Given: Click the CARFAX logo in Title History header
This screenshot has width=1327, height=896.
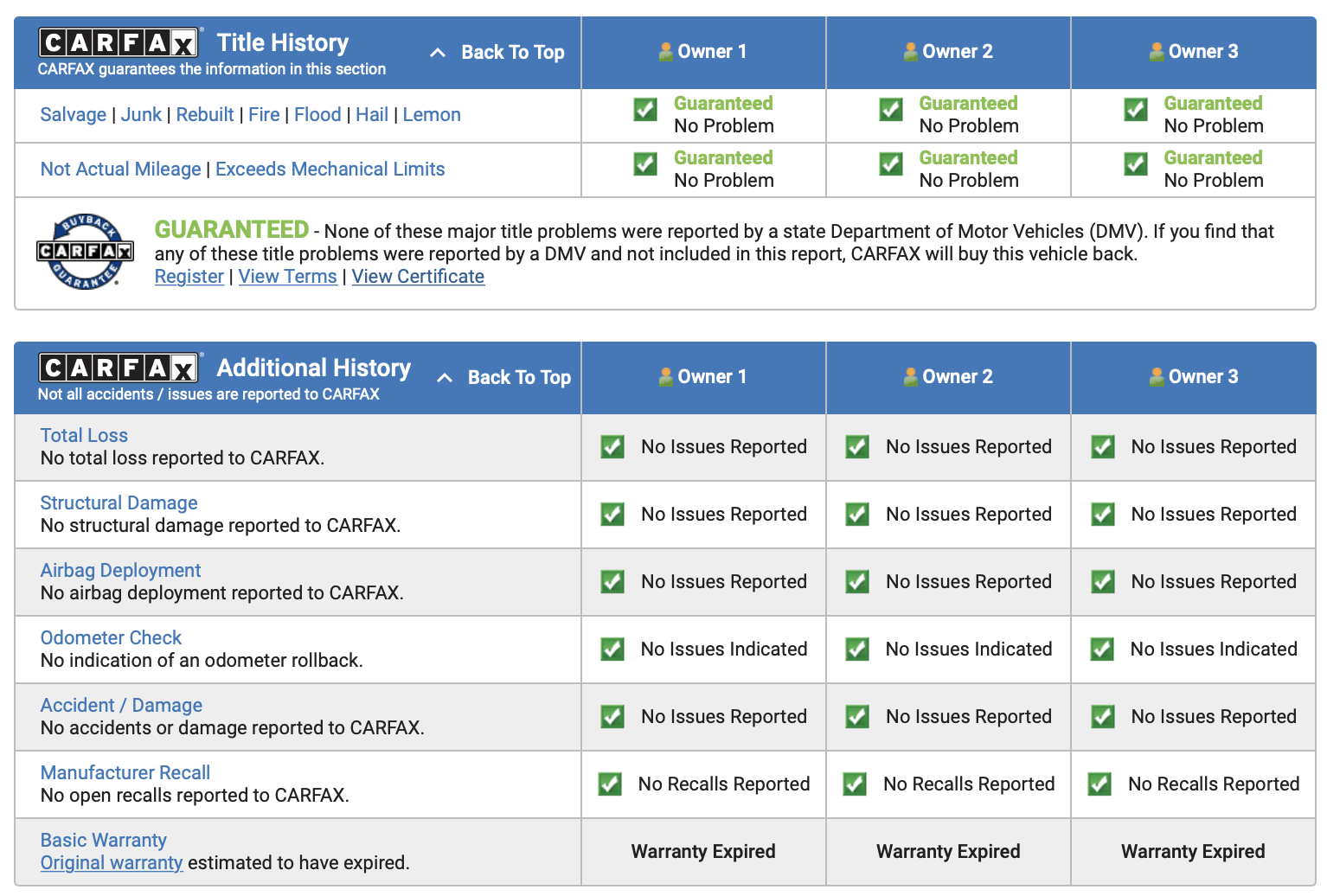Looking at the screenshot, I should coord(119,42).
